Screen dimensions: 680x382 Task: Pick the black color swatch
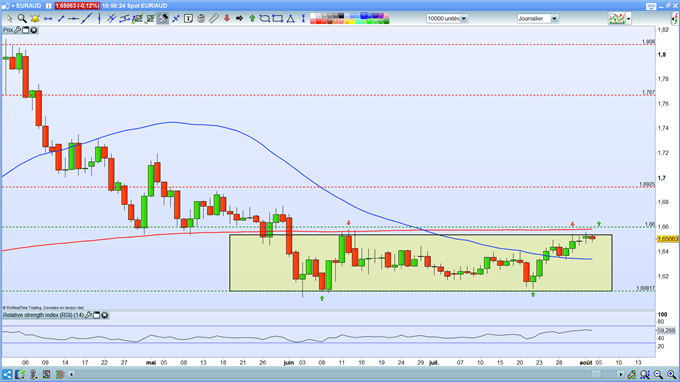pyautogui.click(x=341, y=16)
